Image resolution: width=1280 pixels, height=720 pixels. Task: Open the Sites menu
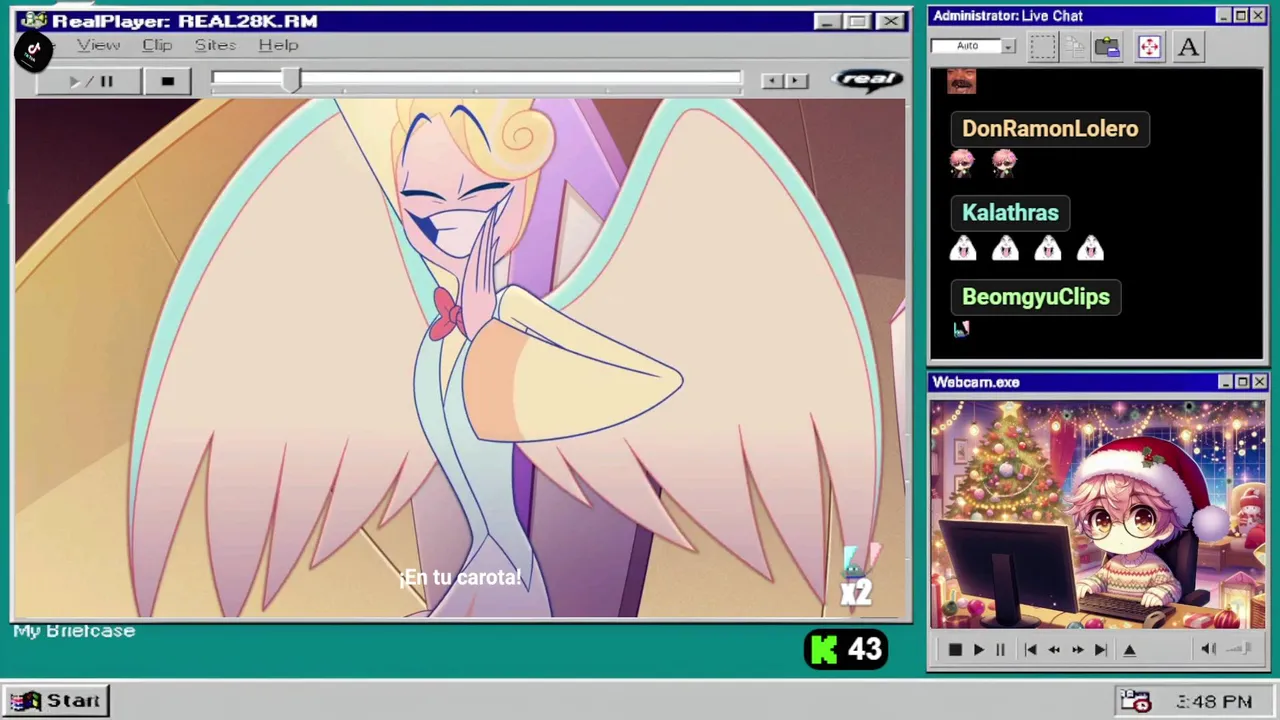[215, 45]
